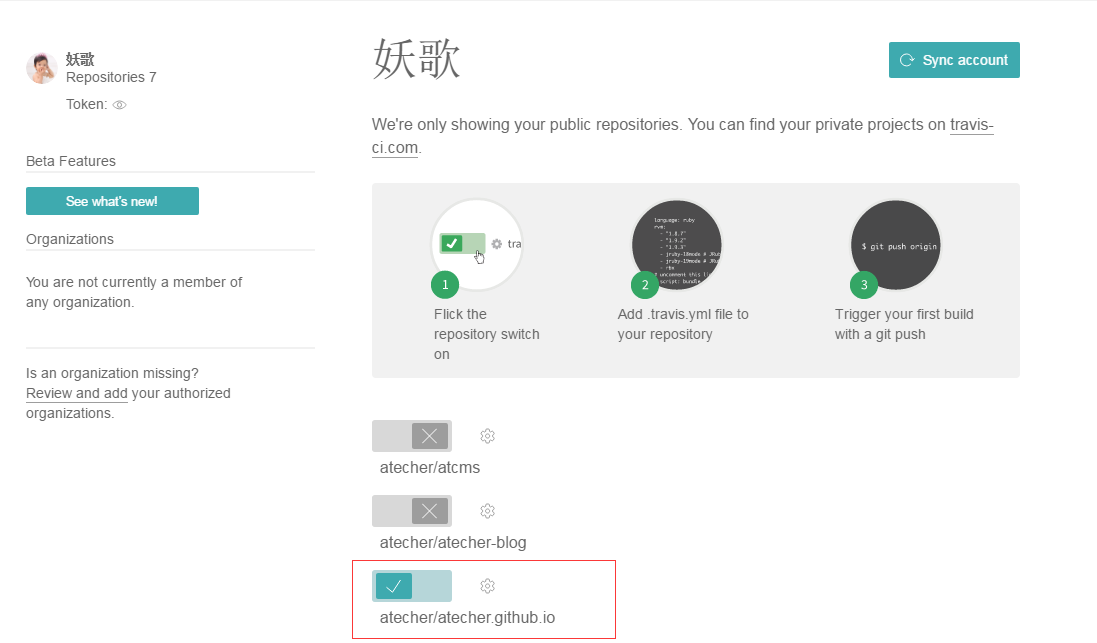
Task: Open settings gear for atecher/atcms
Action: 487,436
